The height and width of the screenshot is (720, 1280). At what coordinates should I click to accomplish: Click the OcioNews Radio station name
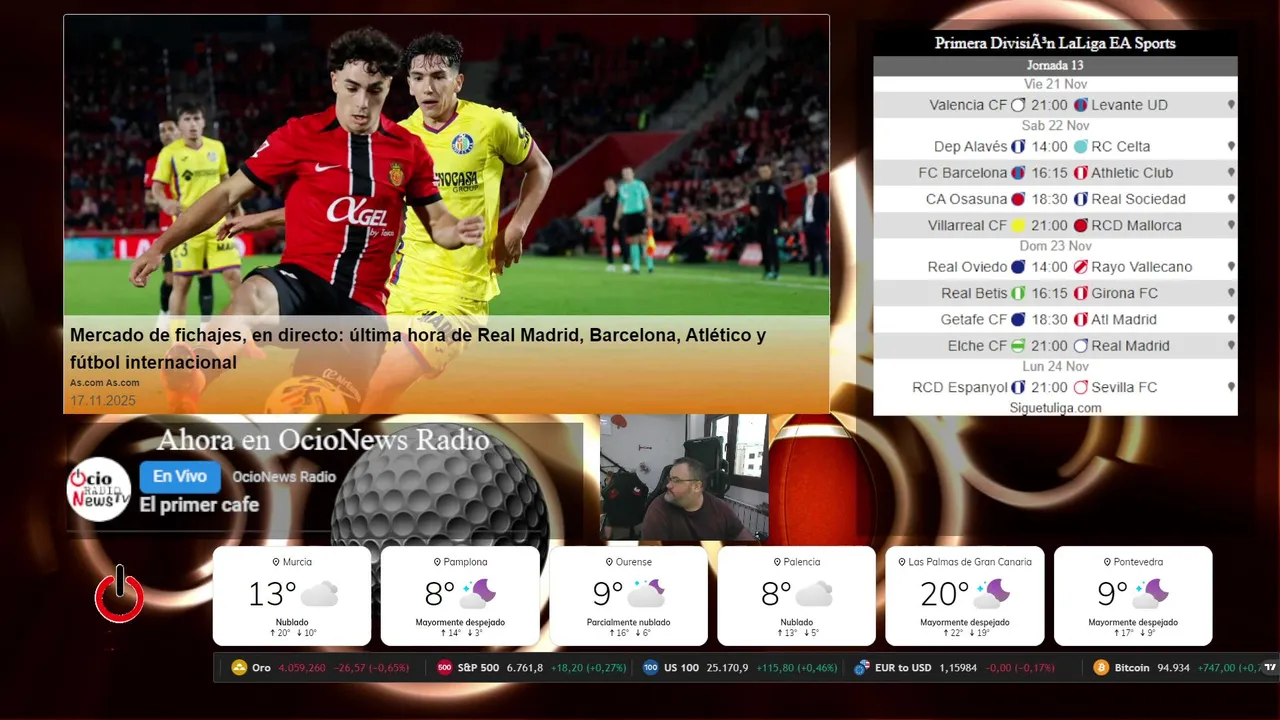284,477
